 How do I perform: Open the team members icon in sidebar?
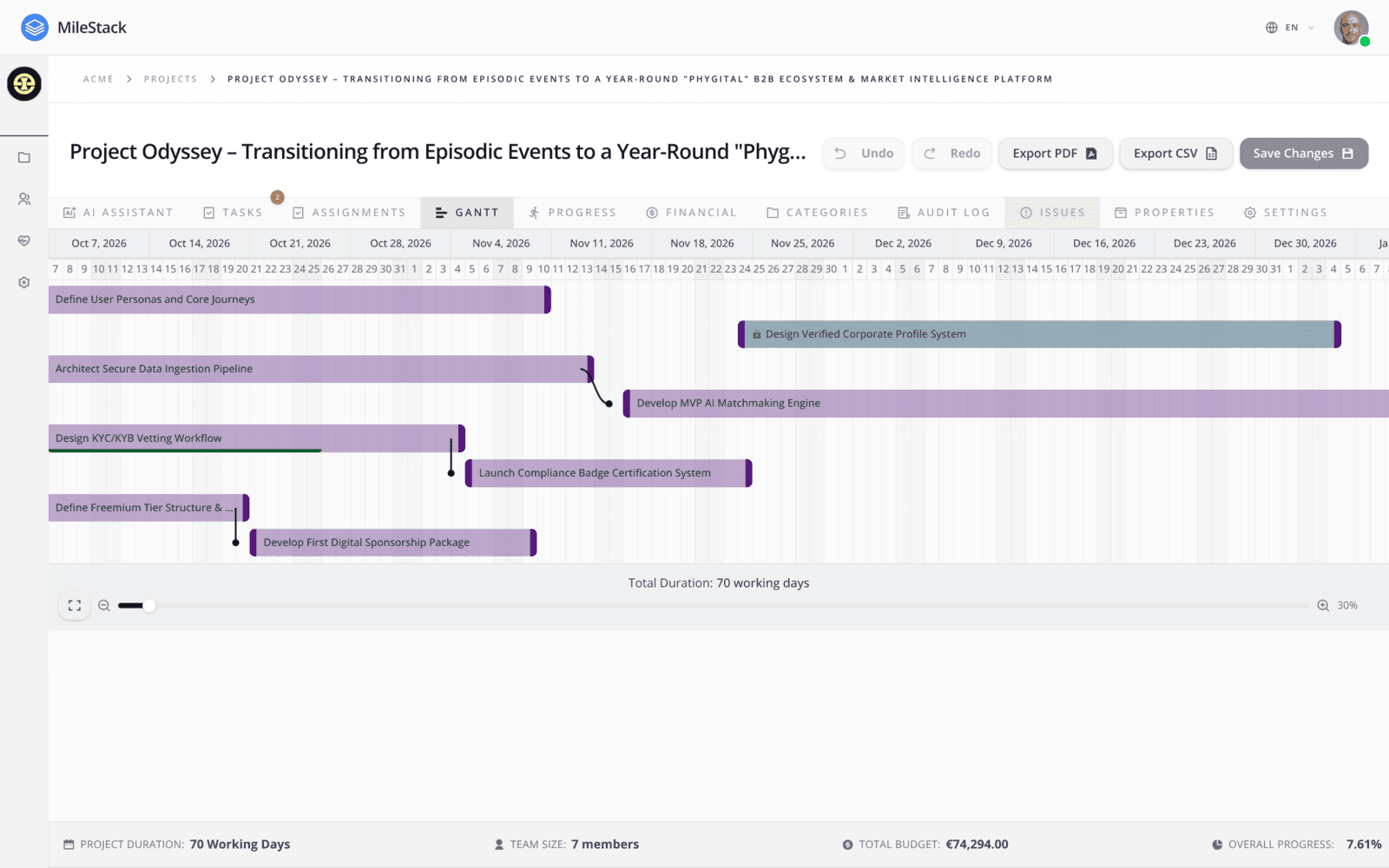click(24, 199)
